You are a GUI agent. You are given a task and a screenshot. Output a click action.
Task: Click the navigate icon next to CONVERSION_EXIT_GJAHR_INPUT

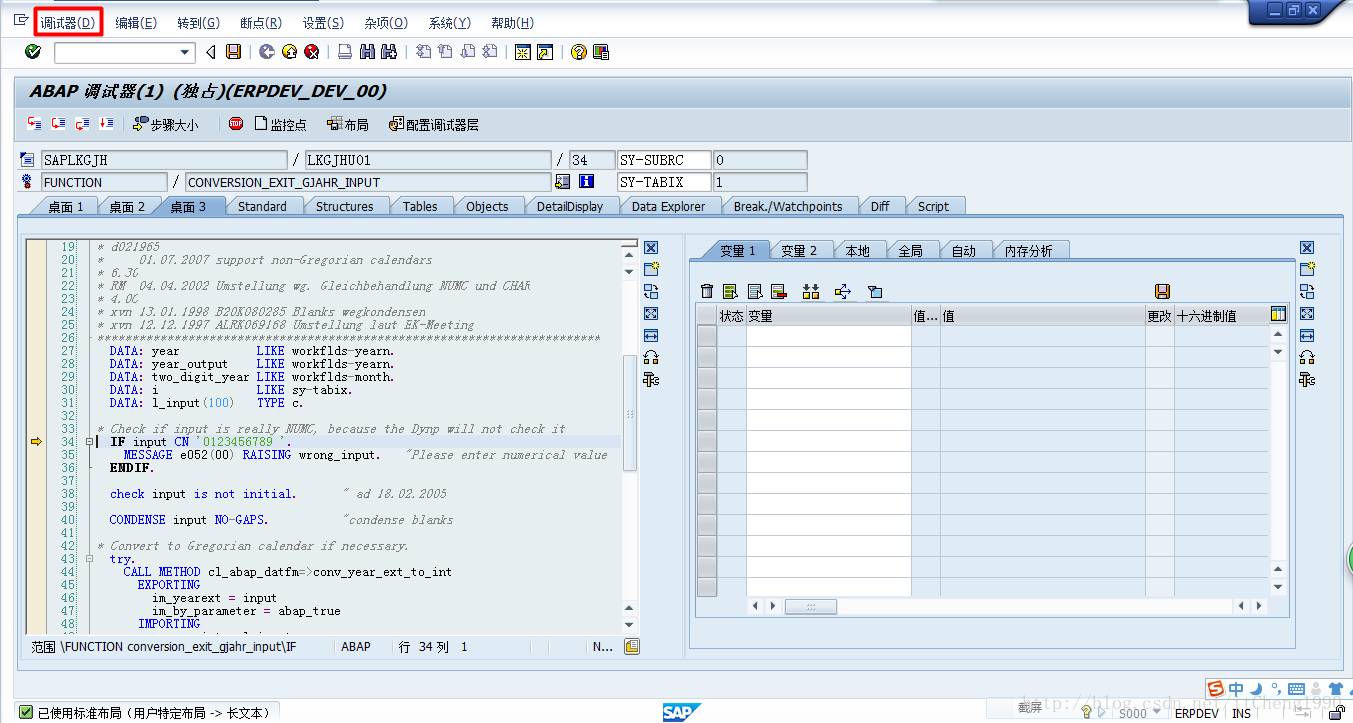563,182
